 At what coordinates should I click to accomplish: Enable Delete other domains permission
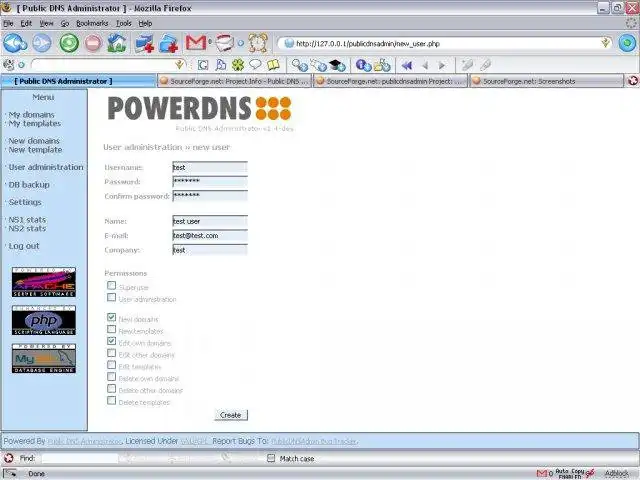111,388
